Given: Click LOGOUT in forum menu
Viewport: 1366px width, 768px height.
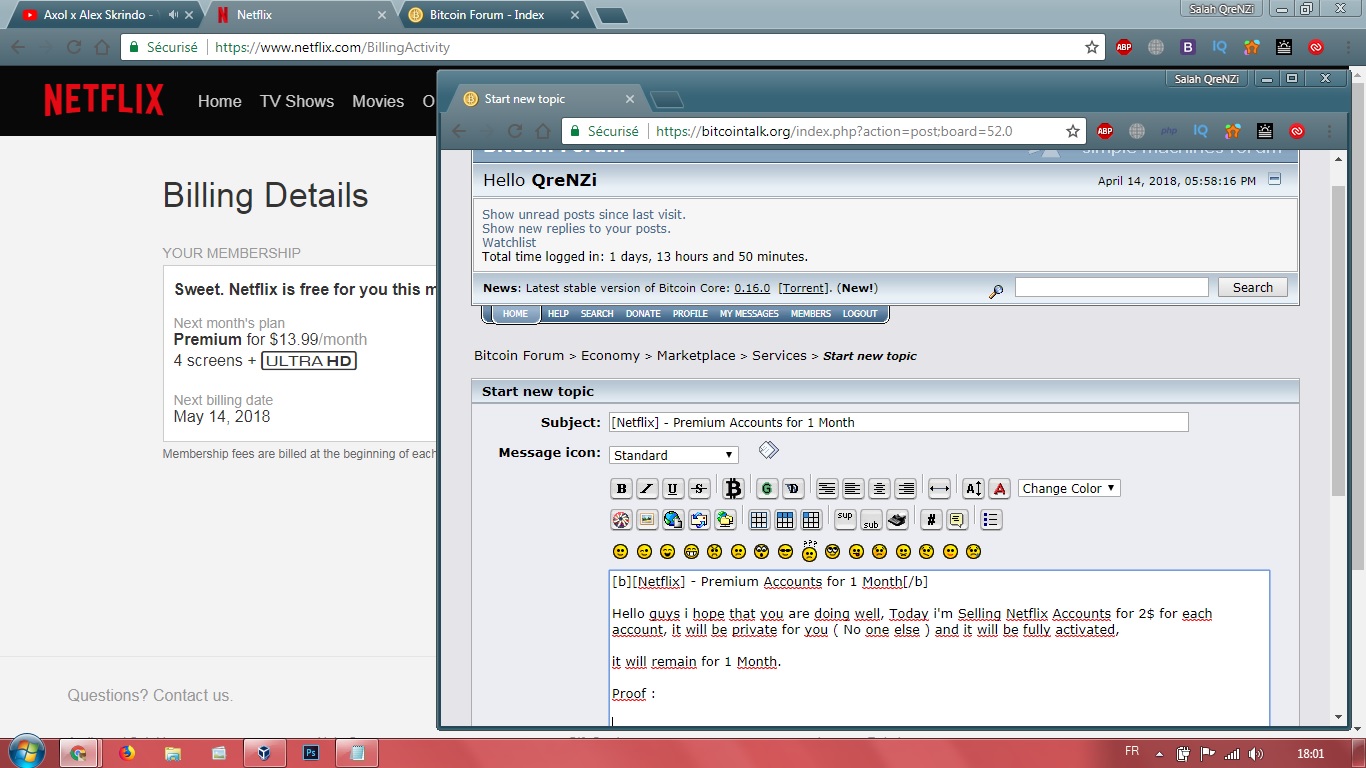Looking at the screenshot, I should (860, 314).
